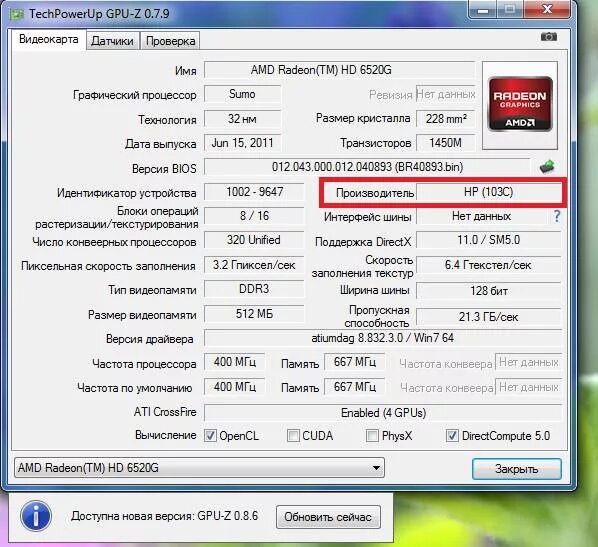The width and height of the screenshot is (598, 547).
Task: Click the HP (103C) manufacturer field
Action: 489,192
